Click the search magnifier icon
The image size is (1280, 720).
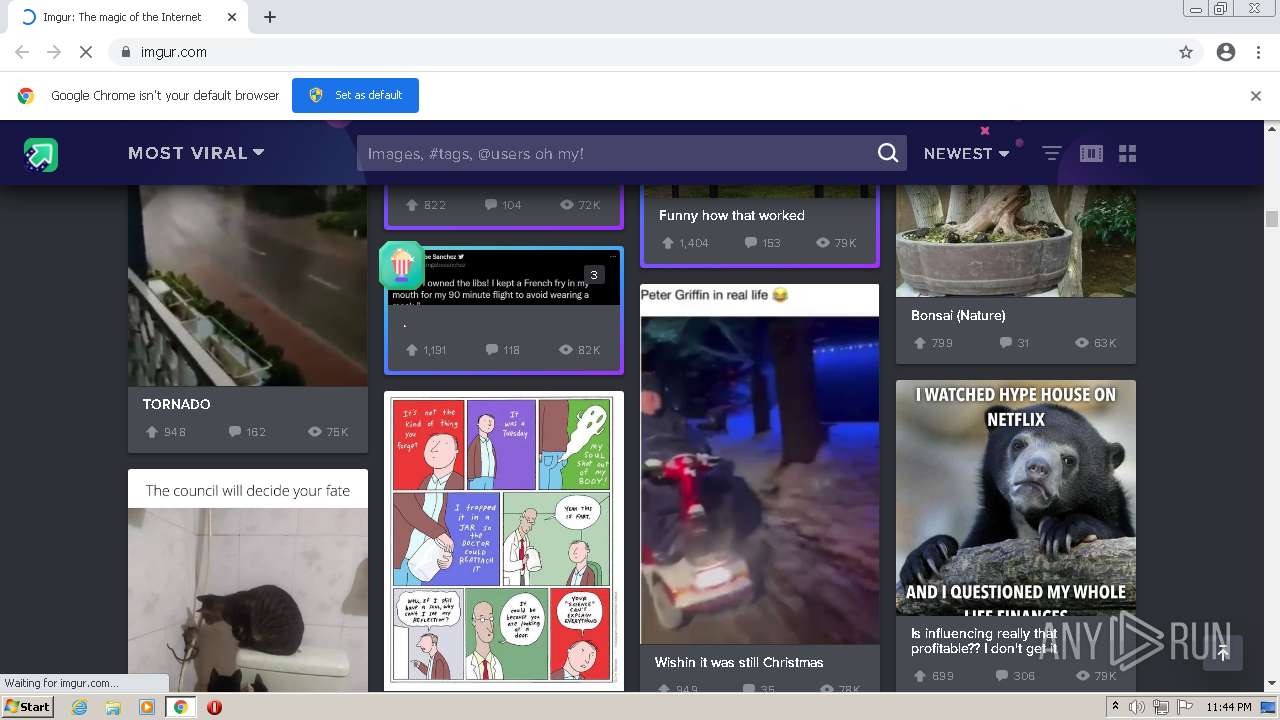click(888, 153)
